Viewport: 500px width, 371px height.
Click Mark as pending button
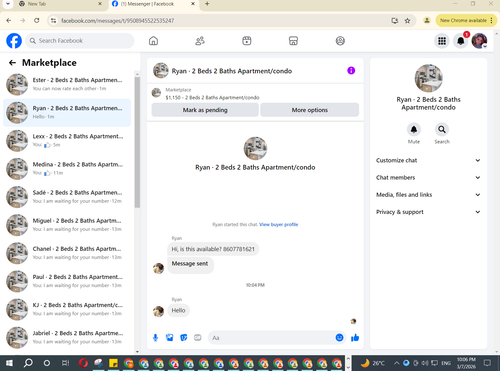205,110
